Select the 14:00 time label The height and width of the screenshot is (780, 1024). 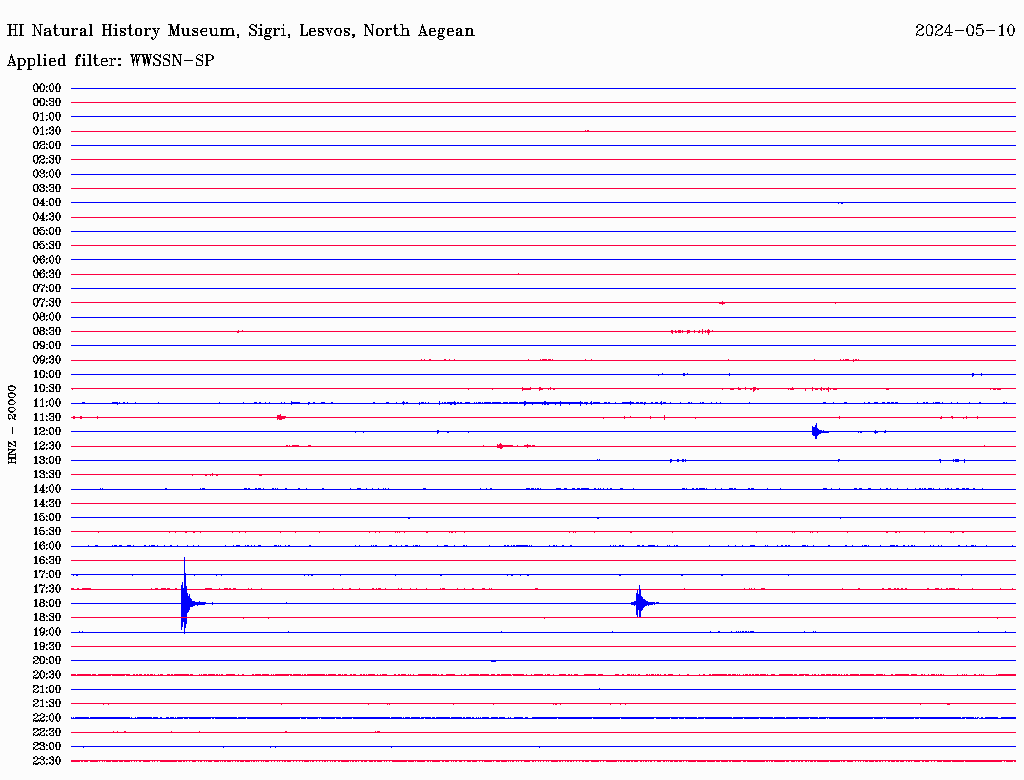tap(47, 489)
